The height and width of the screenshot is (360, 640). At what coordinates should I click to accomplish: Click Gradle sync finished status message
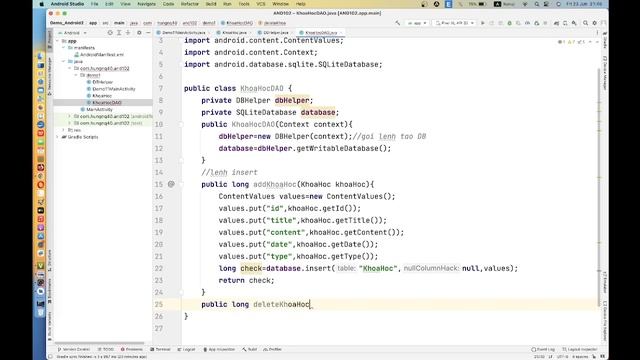[x=102, y=357]
